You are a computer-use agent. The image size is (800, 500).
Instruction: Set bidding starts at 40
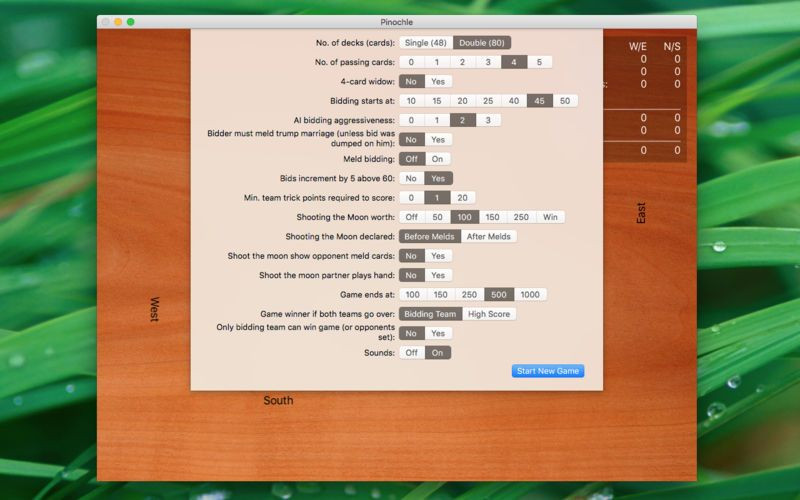pyautogui.click(x=514, y=101)
